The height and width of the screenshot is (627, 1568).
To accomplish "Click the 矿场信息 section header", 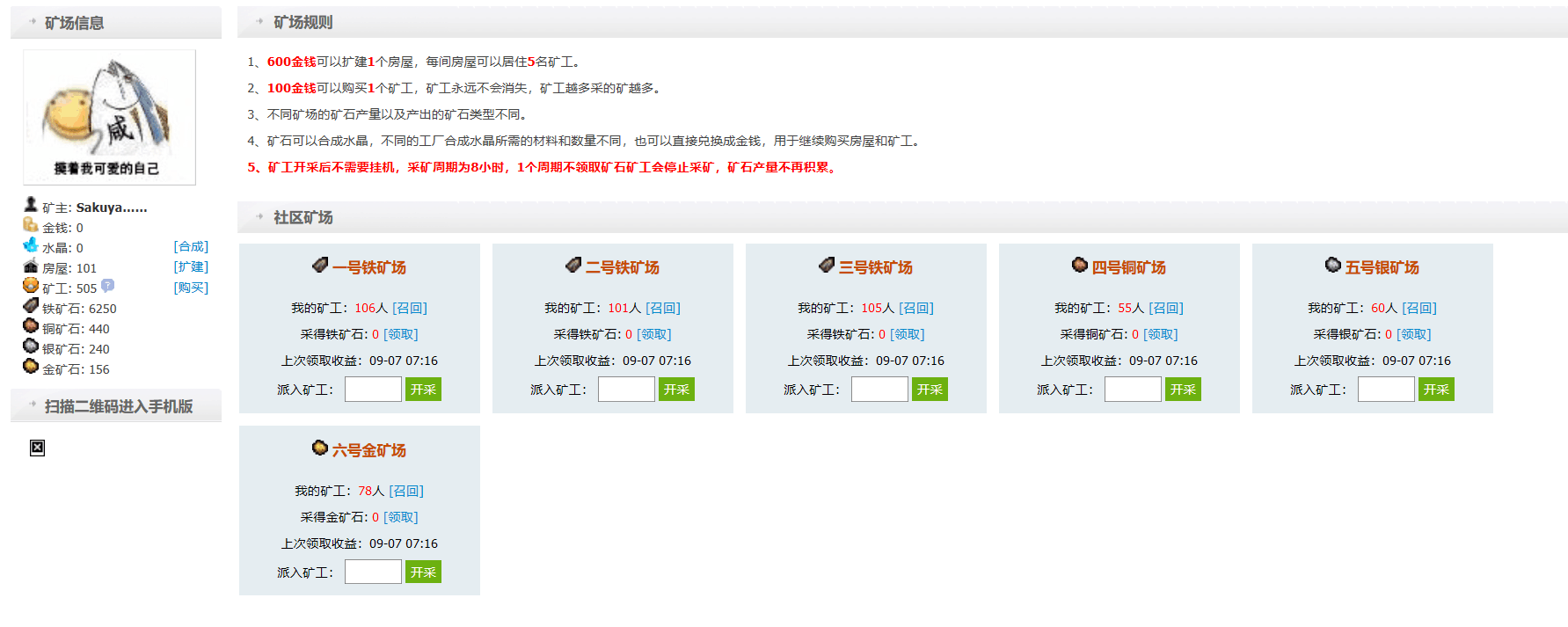I will (116, 22).
